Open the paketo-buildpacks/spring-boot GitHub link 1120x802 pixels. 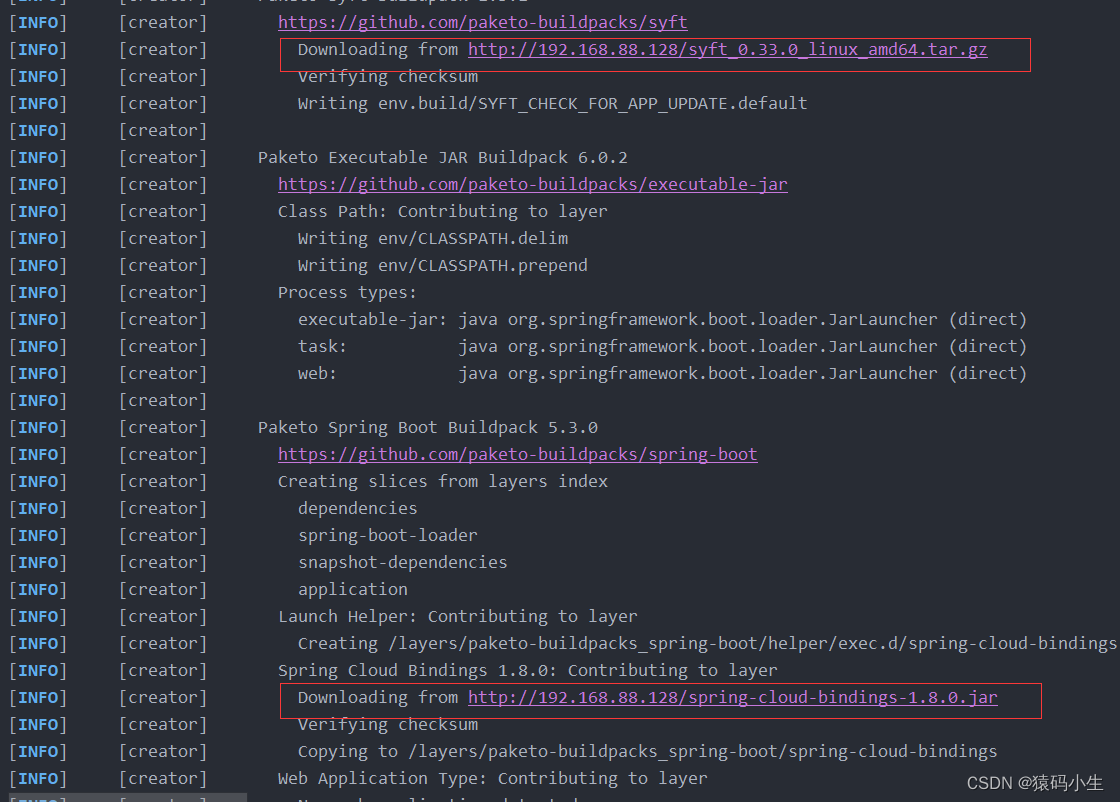point(517,453)
